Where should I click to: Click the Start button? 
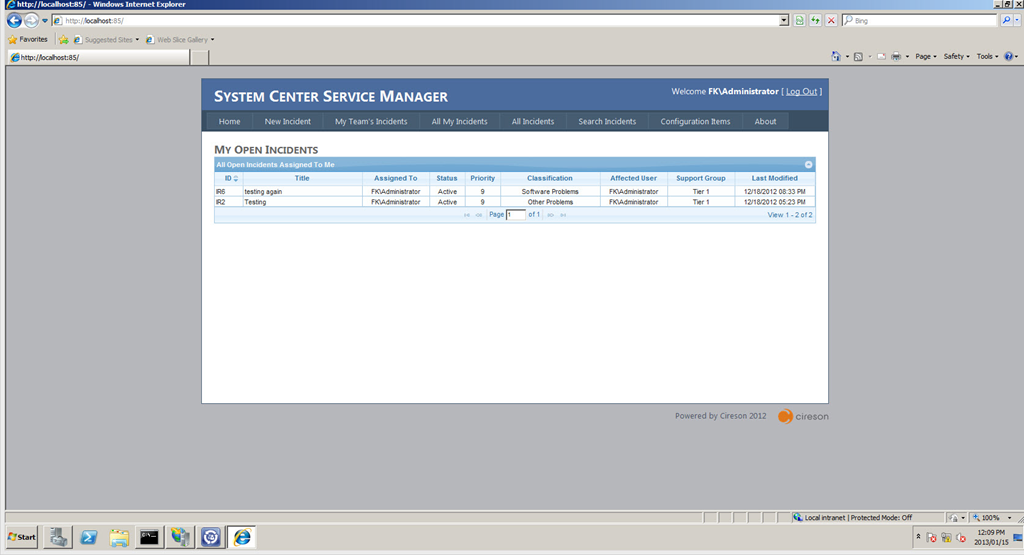[x=22, y=537]
